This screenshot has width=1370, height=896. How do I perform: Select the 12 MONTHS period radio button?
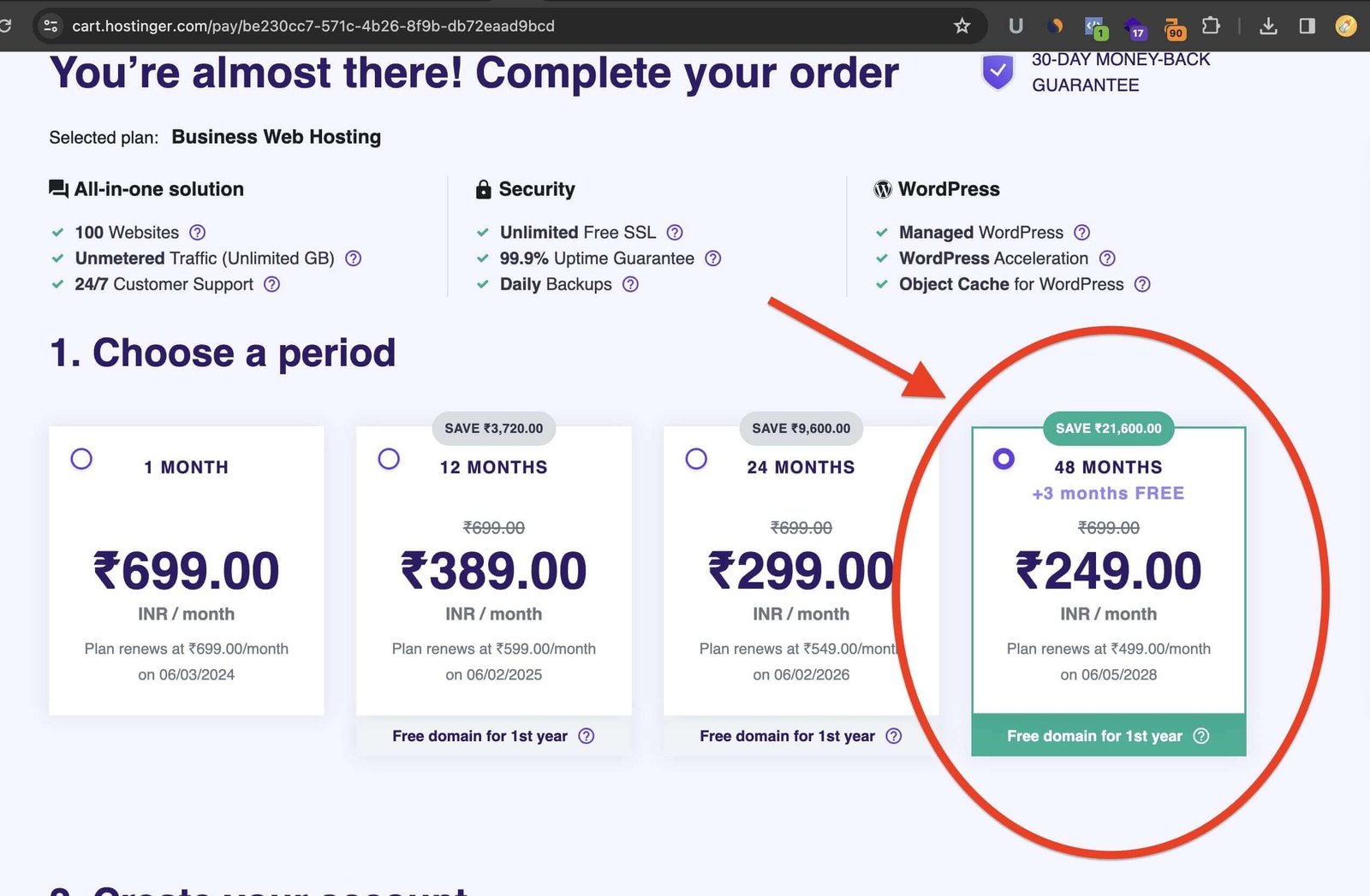click(x=389, y=459)
